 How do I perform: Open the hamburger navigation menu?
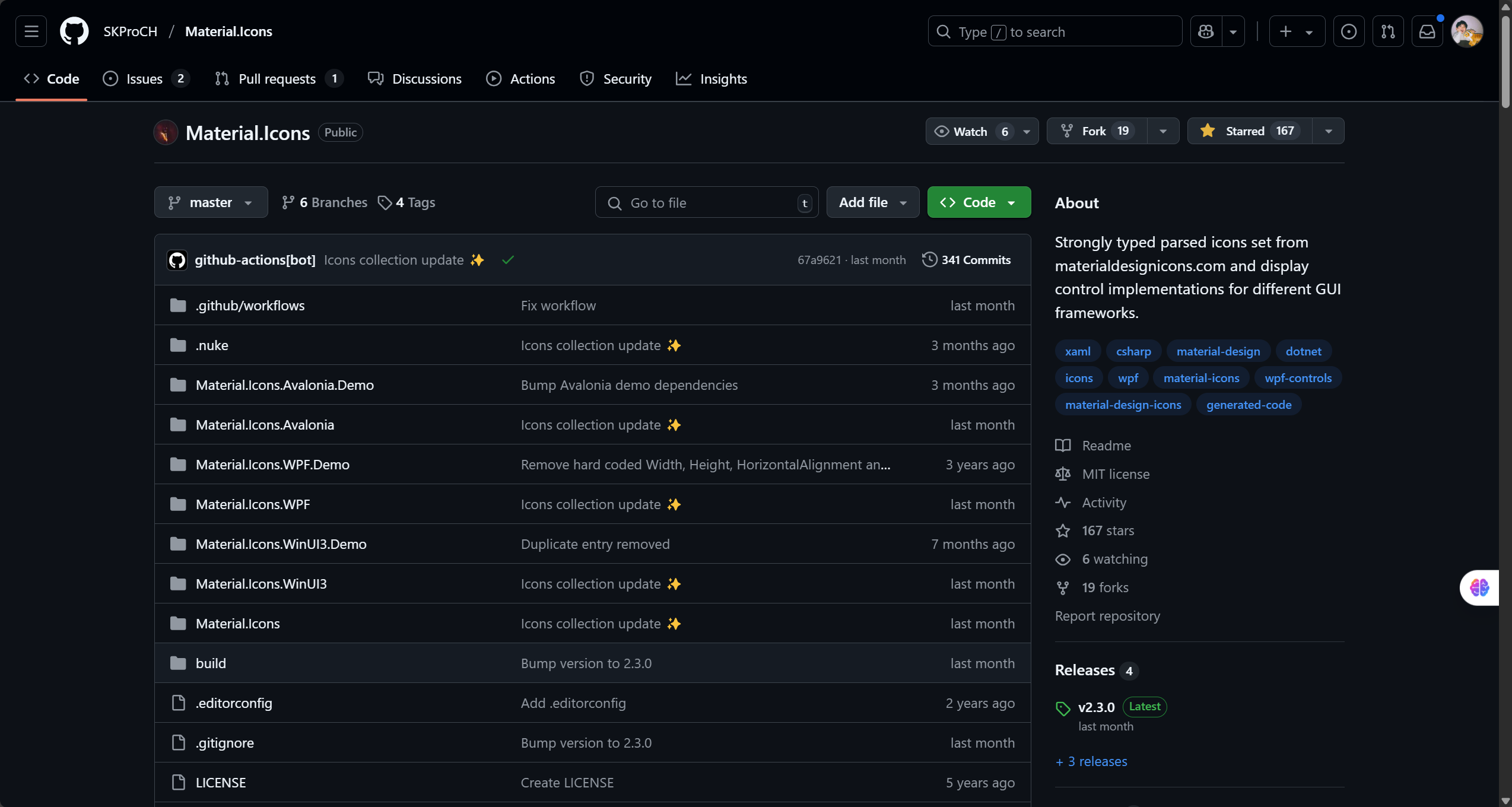click(x=31, y=31)
